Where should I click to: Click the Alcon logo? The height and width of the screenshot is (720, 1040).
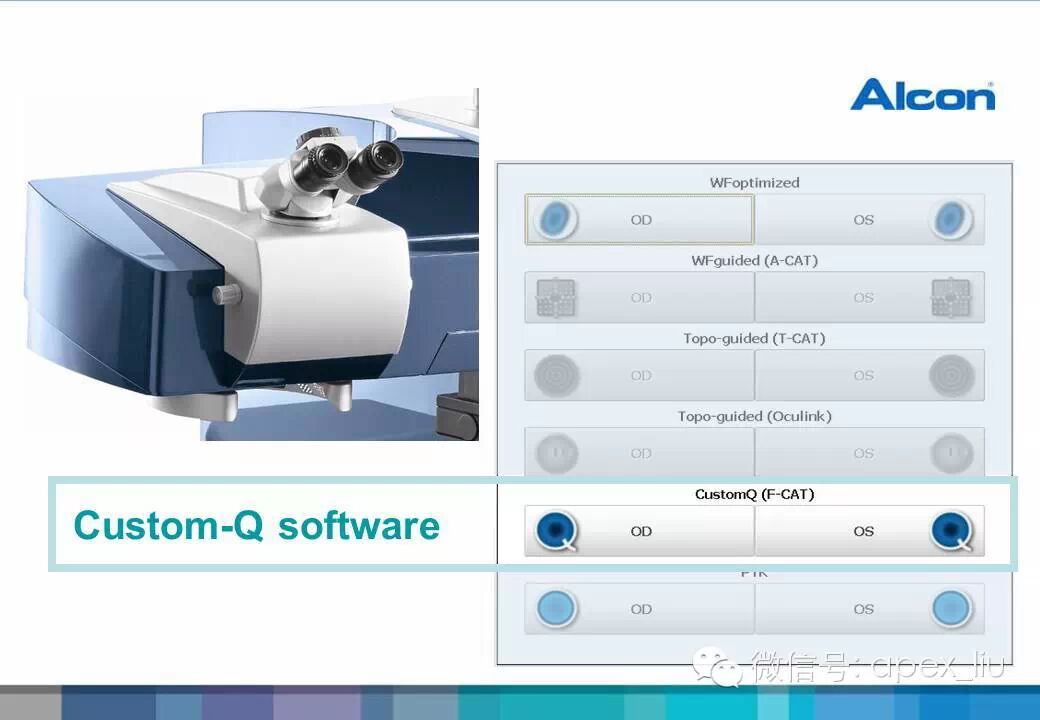pos(923,95)
